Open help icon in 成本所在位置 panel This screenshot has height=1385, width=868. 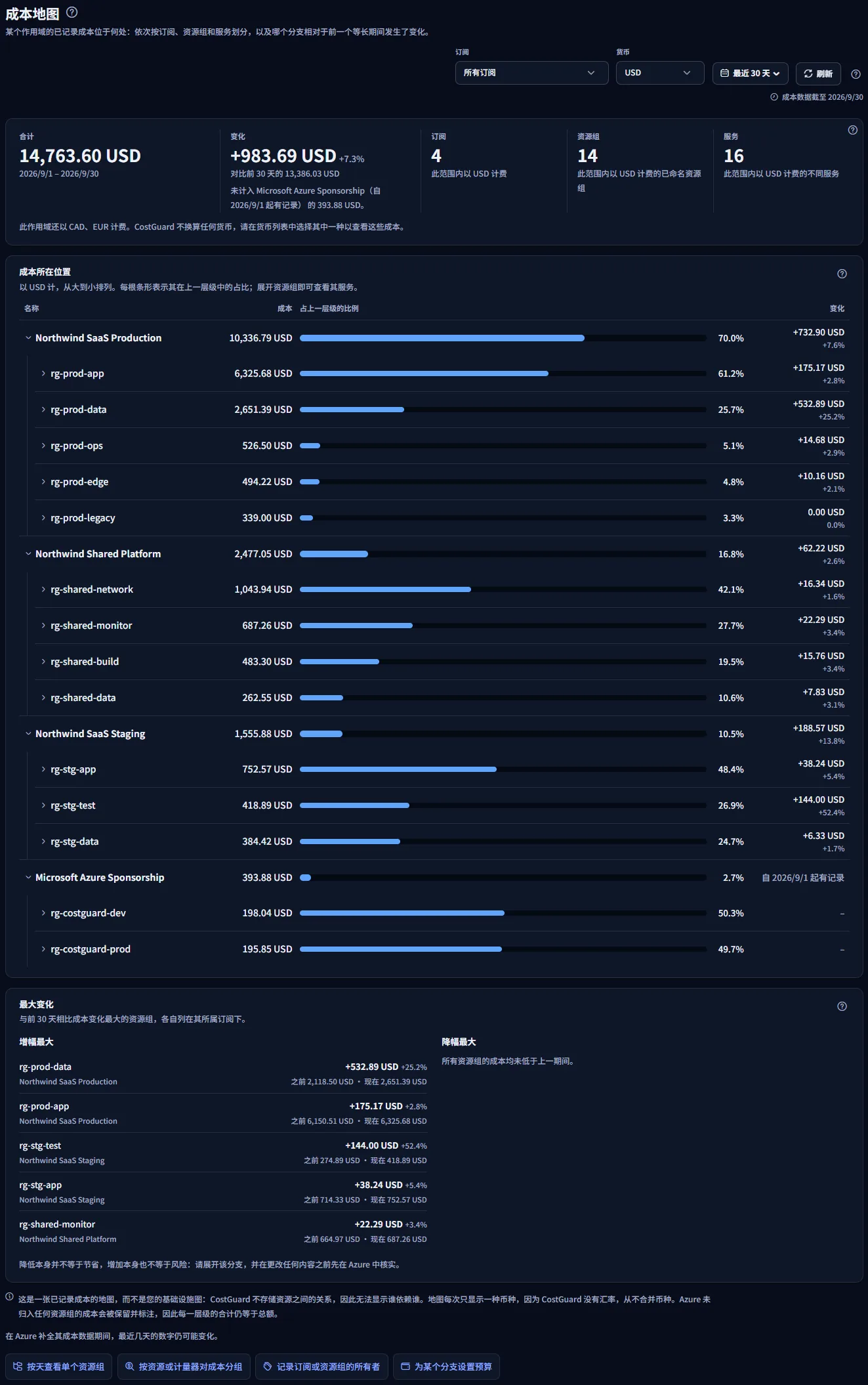tap(842, 274)
